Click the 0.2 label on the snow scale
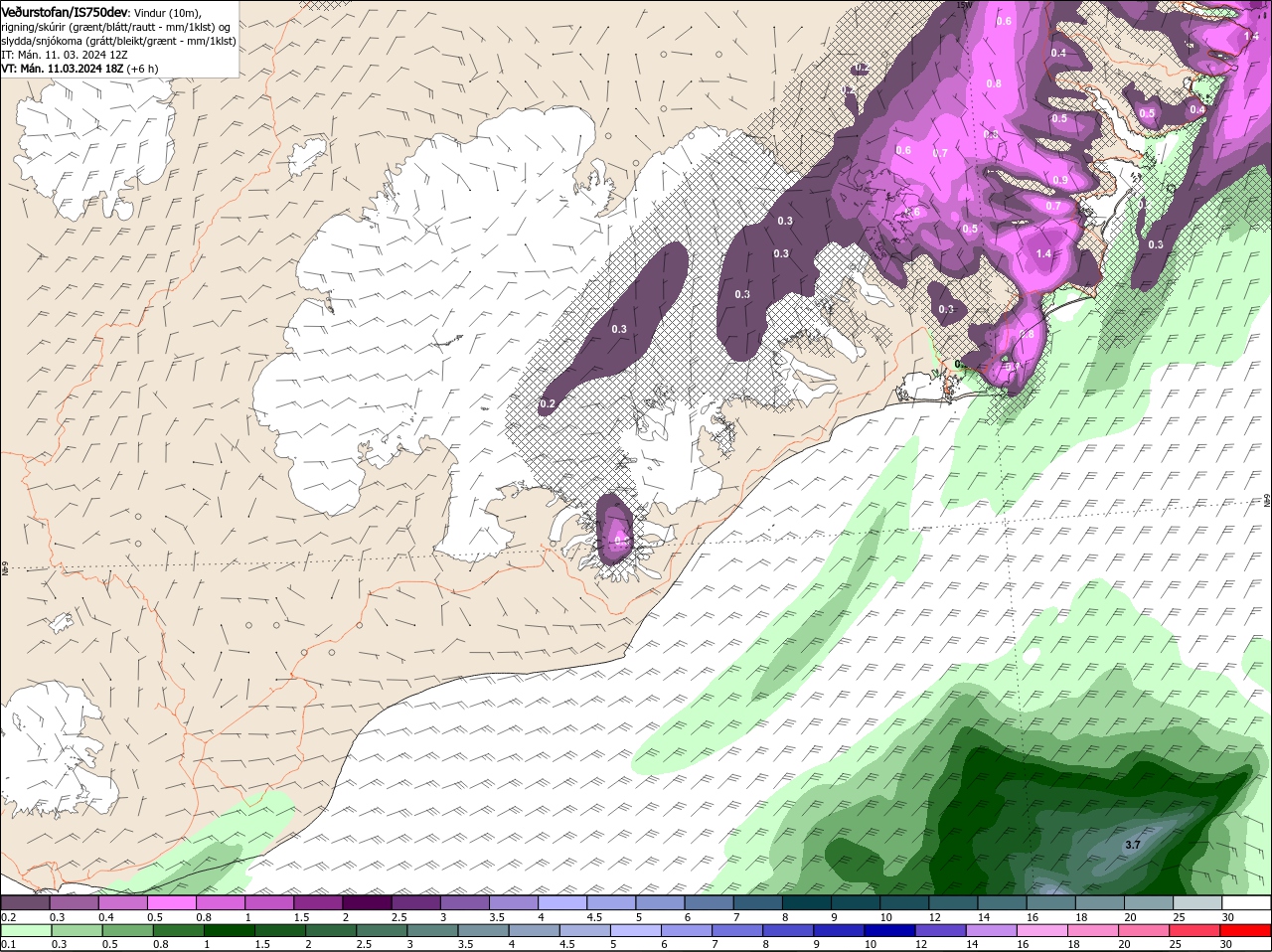 coord(9,916)
